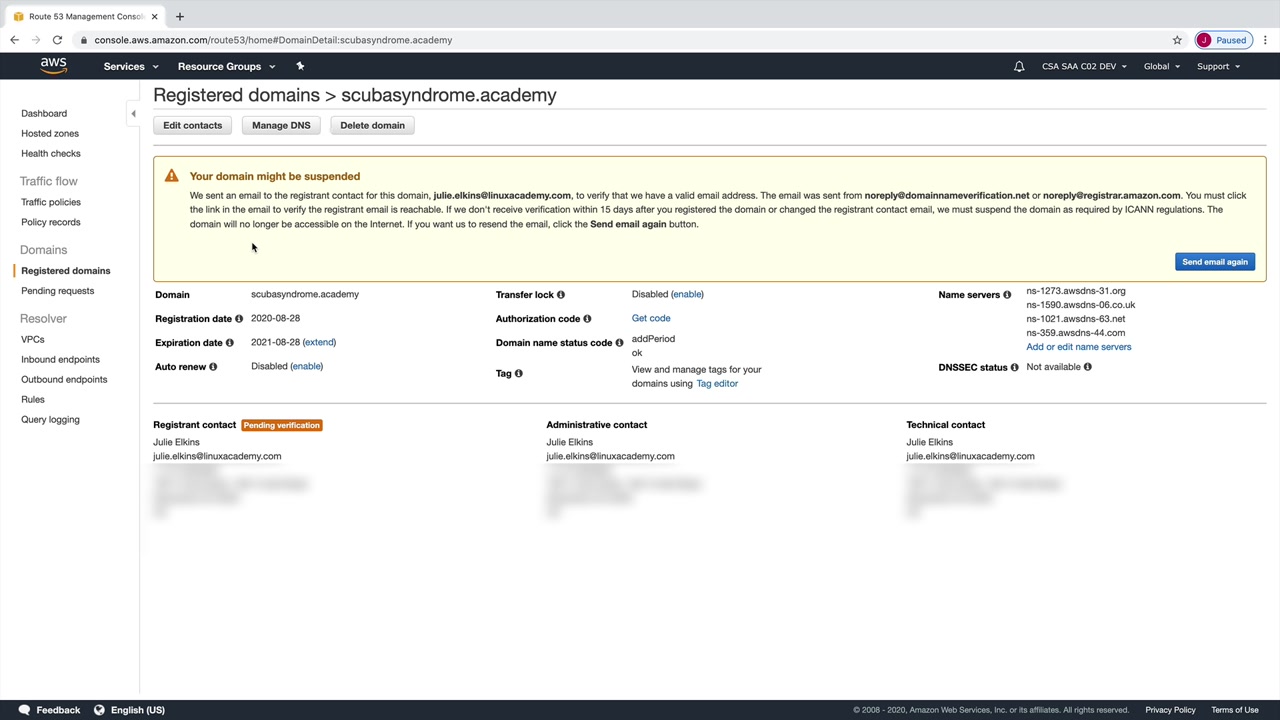Screen dimensions: 1280x720
Task: Click Add or edit name servers link
Action: pos(1078,347)
